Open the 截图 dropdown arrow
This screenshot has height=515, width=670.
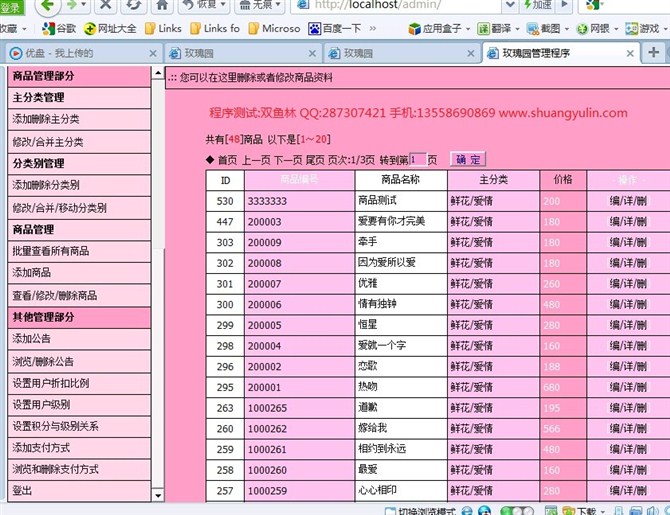[567, 29]
